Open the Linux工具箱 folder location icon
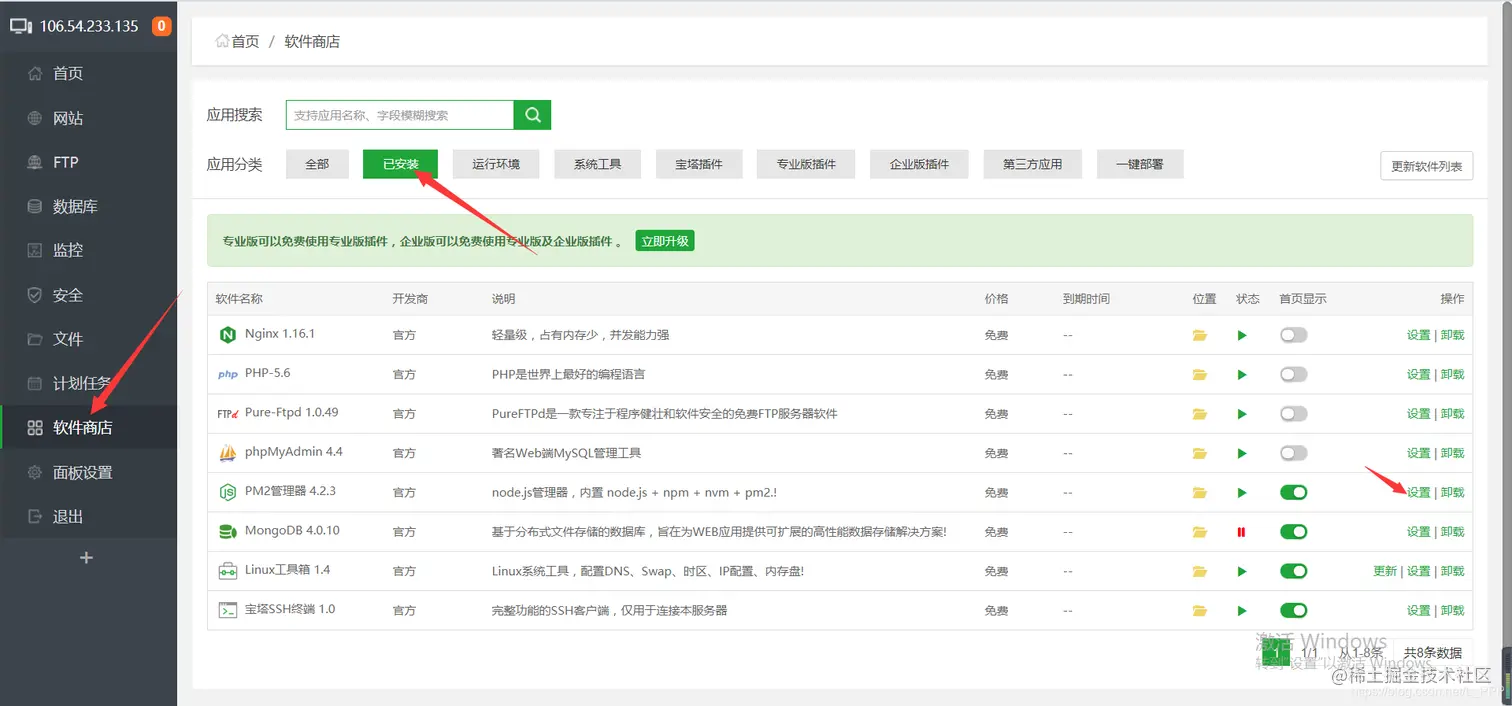Viewport: 1512px width, 706px height. tap(1200, 572)
